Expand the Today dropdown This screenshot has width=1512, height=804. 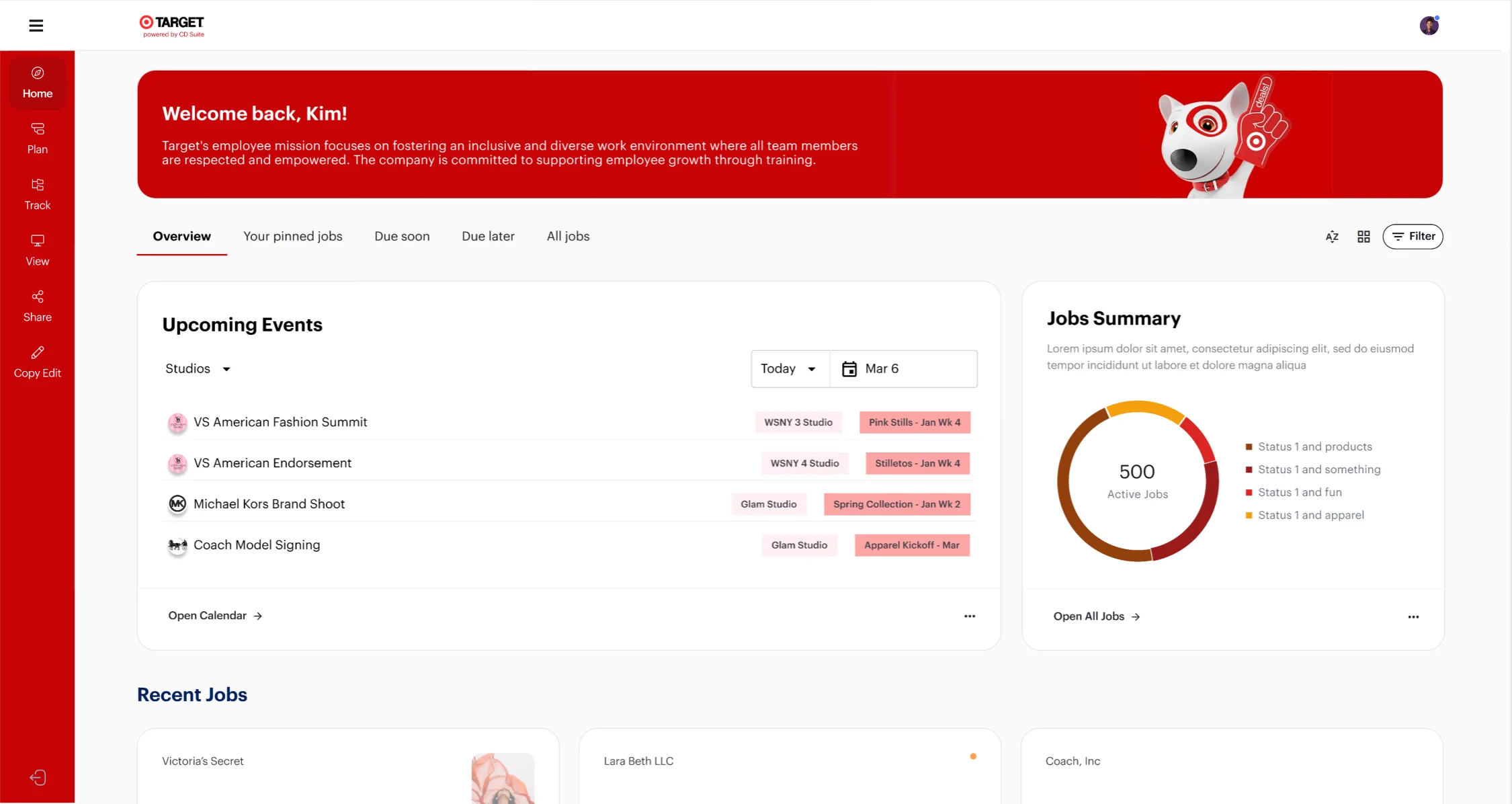790,368
